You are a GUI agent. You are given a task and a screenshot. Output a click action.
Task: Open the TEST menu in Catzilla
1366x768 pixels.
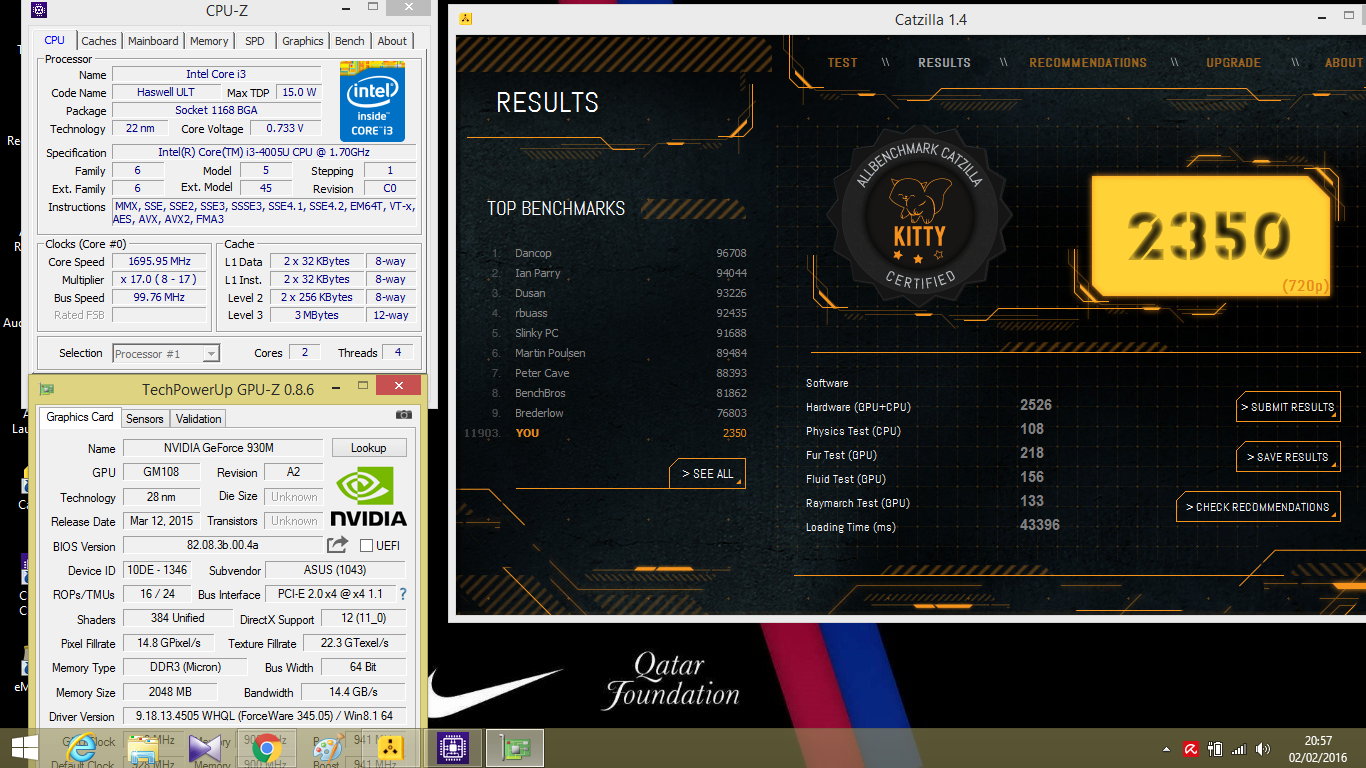pyautogui.click(x=842, y=62)
